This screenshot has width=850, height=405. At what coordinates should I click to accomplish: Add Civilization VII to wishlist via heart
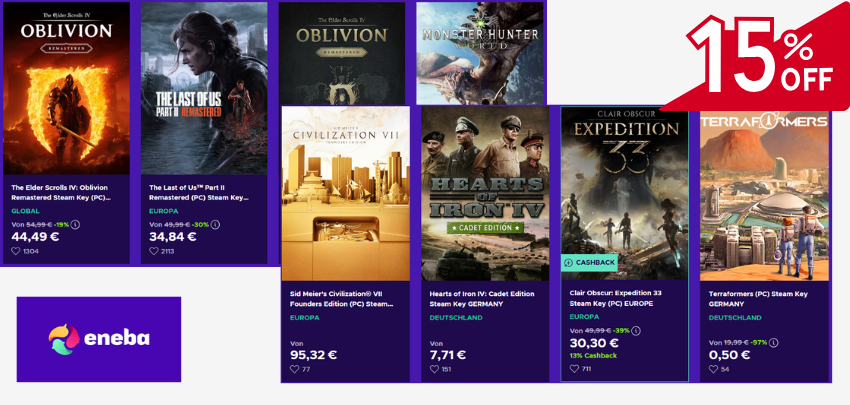point(295,369)
